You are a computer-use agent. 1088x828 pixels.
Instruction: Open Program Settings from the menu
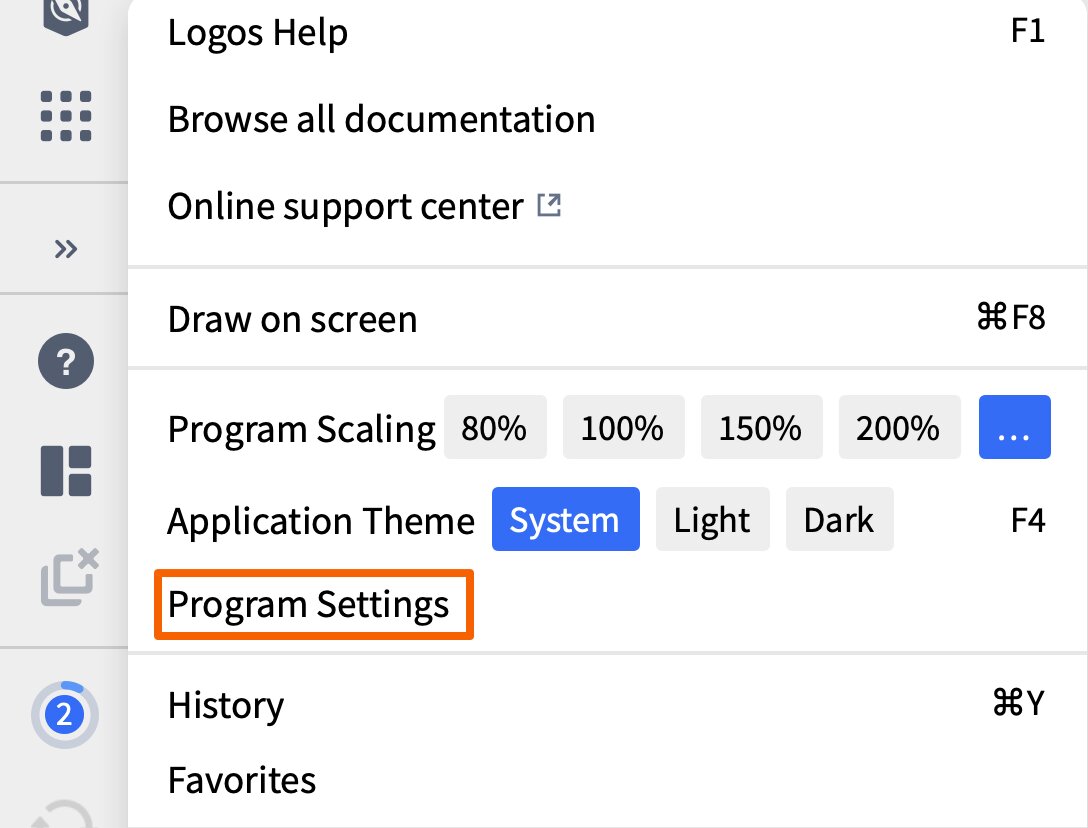pos(308,604)
